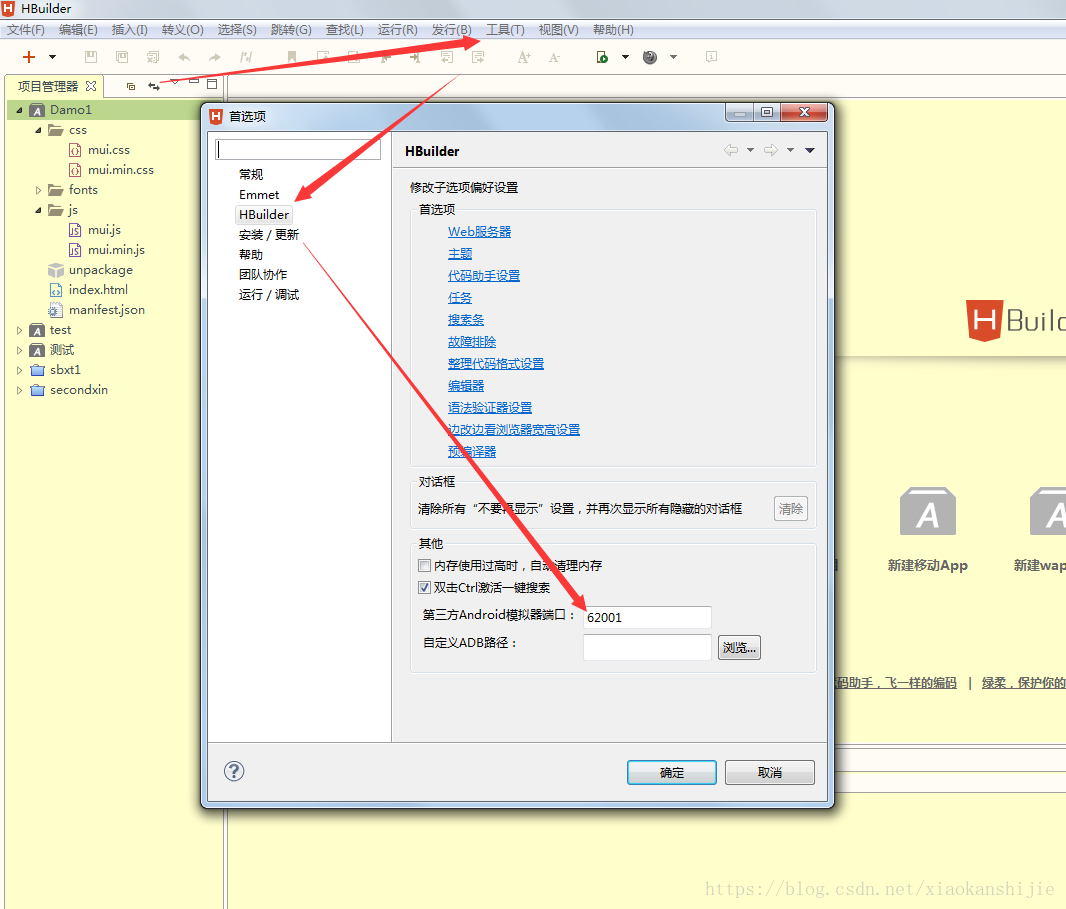Image resolution: width=1066 pixels, height=909 pixels.
Task: Maximize the project manager panel
Action: click(x=212, y=84)
